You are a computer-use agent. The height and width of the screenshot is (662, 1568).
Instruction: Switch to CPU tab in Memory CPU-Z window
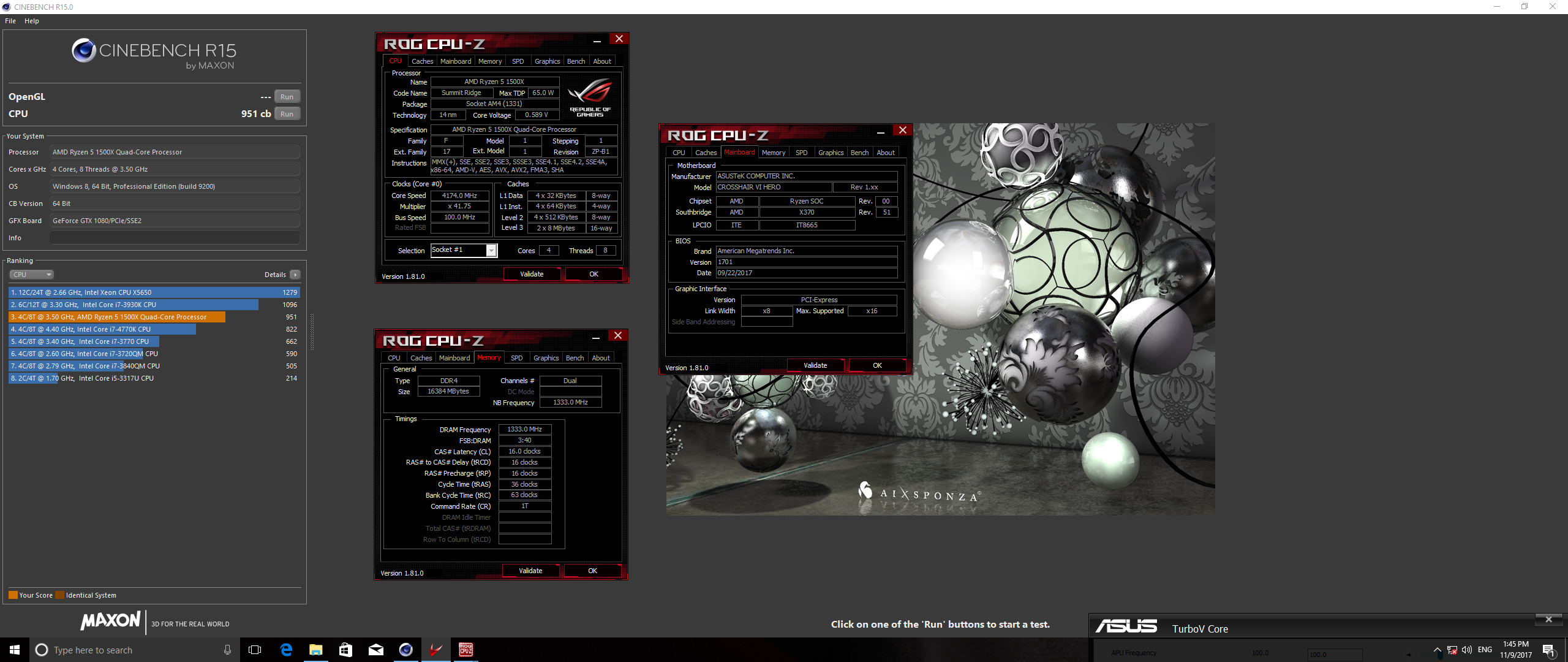point(394,358)
